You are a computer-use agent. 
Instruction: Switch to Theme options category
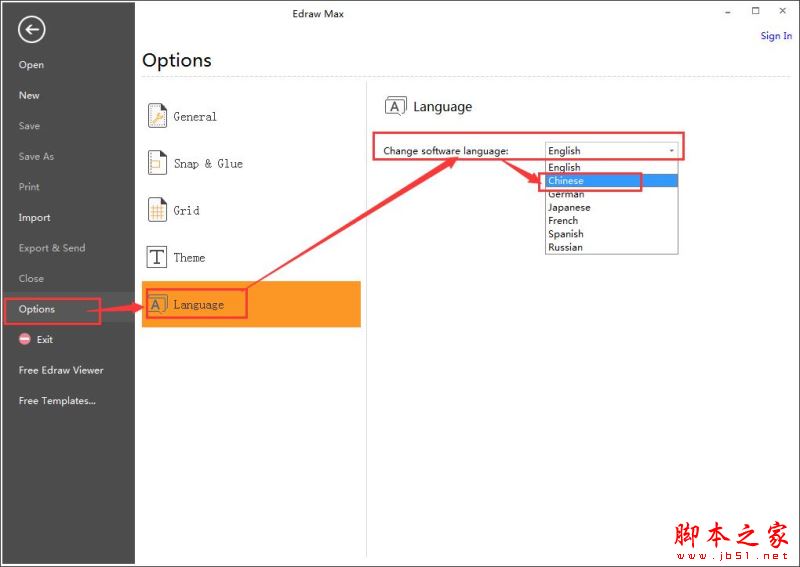[251, 257]
